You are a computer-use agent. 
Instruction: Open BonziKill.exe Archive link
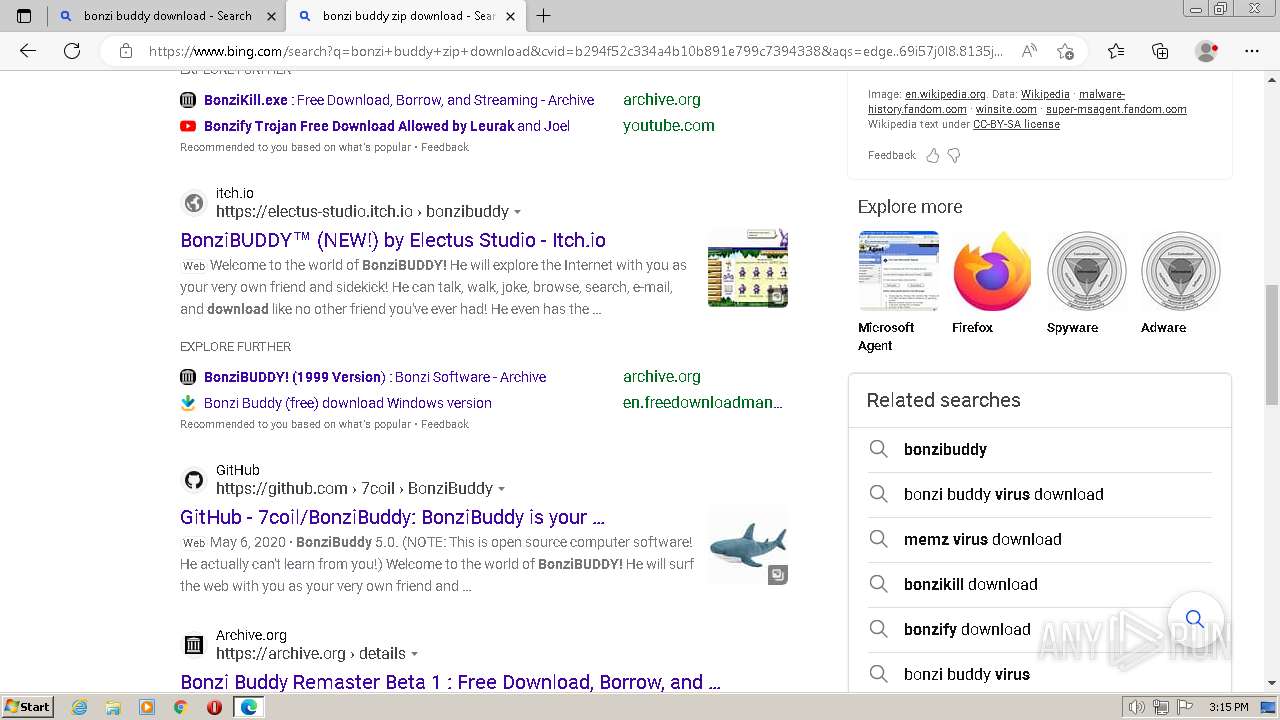click(x=399, y=100)
